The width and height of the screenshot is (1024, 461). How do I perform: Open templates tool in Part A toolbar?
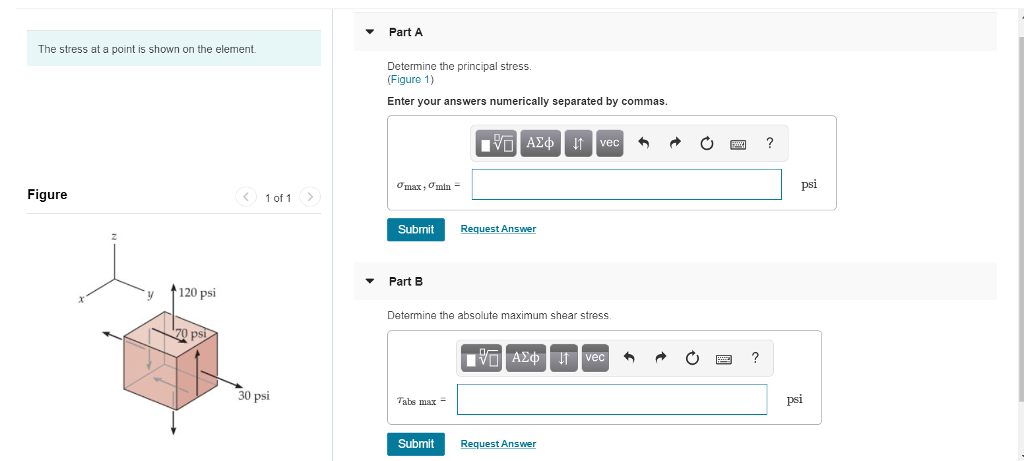[496, 143]
